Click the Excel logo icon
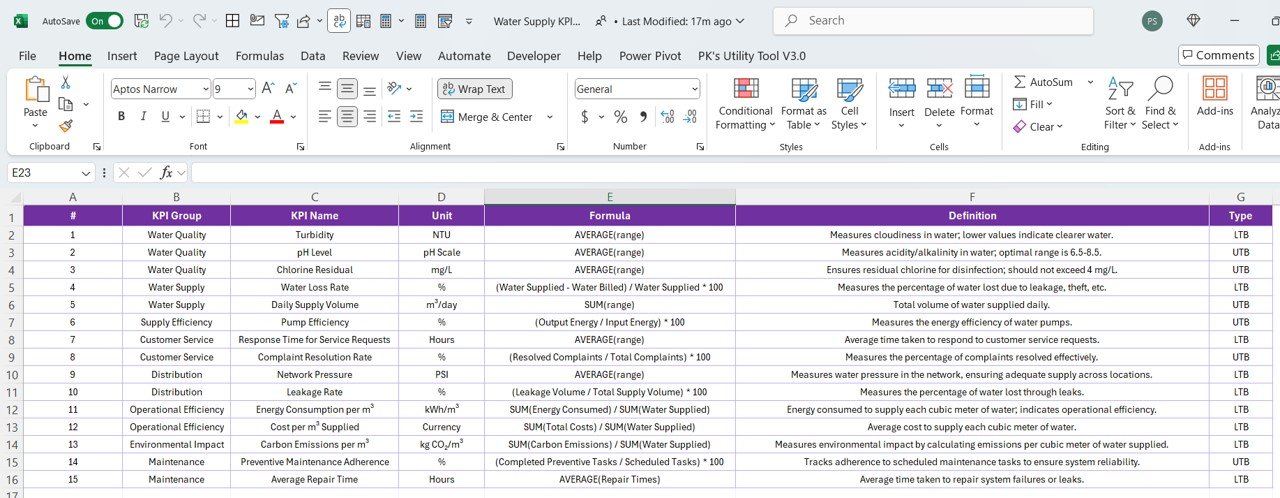 click(x=21, y=20)
